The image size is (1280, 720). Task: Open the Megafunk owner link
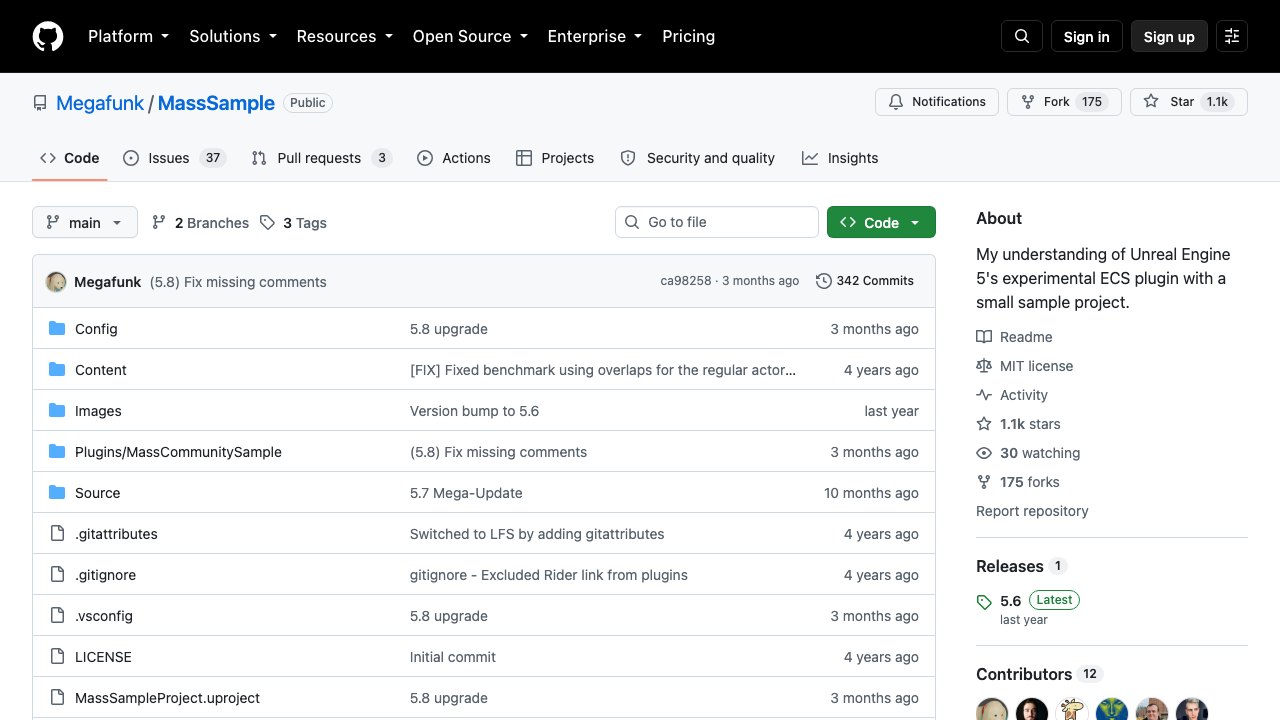point(100,103)
